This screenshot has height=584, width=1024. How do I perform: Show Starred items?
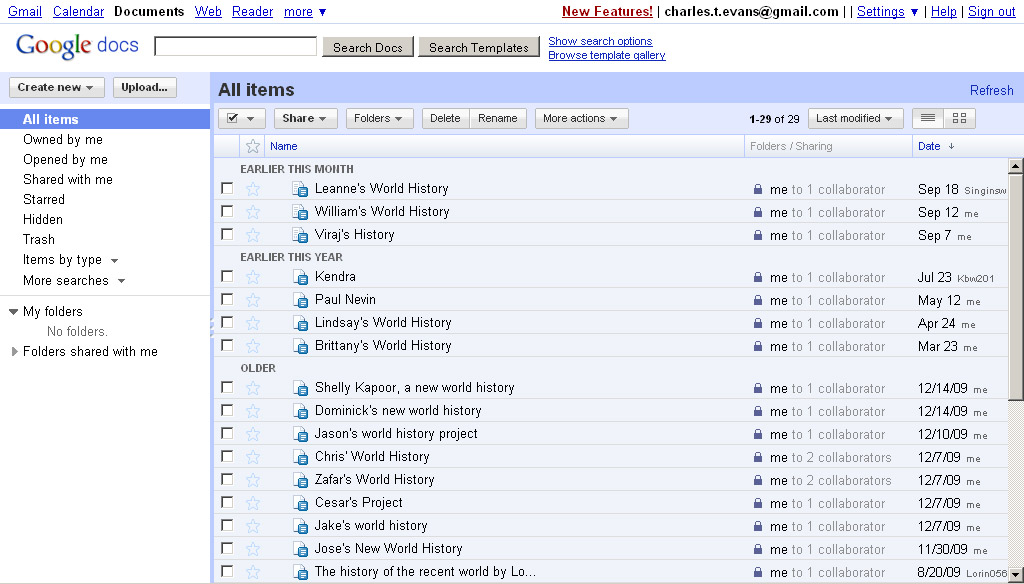(44, 200)
